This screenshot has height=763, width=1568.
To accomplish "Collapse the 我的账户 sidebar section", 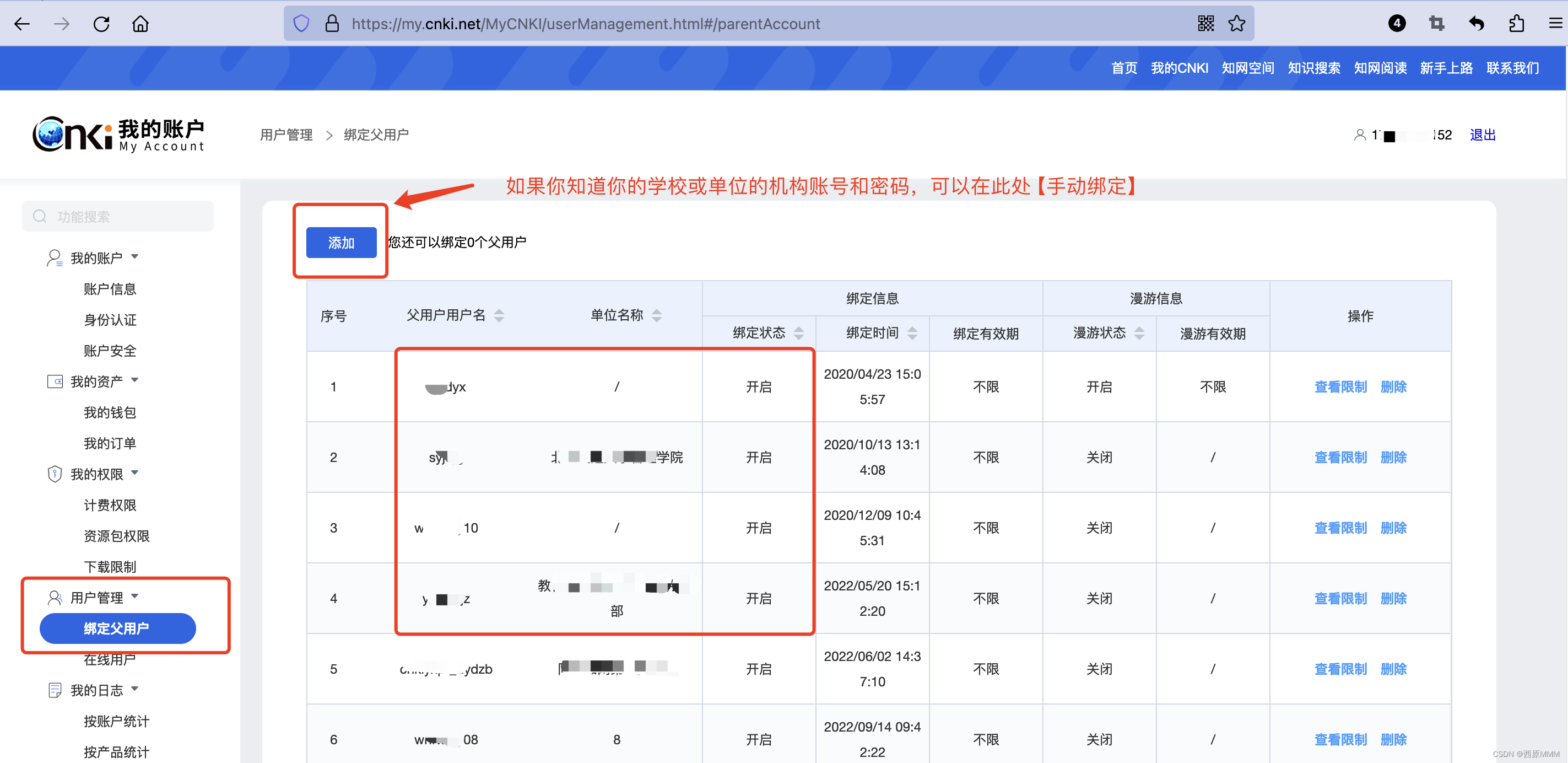I will [134, 257].
